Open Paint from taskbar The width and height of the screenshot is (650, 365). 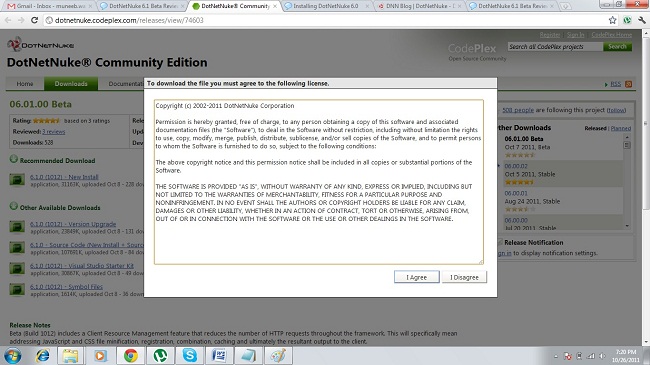click(x=278, y=356)
